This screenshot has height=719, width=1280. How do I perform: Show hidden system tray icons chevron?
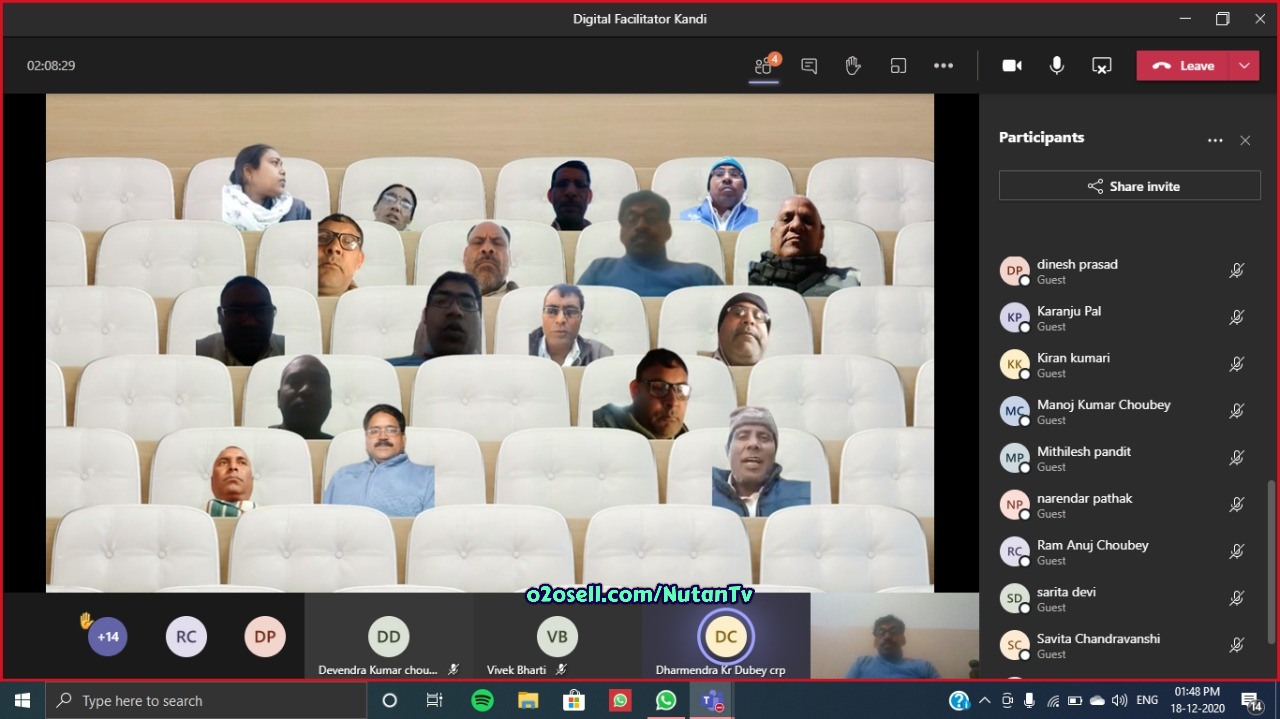point(985,701)
